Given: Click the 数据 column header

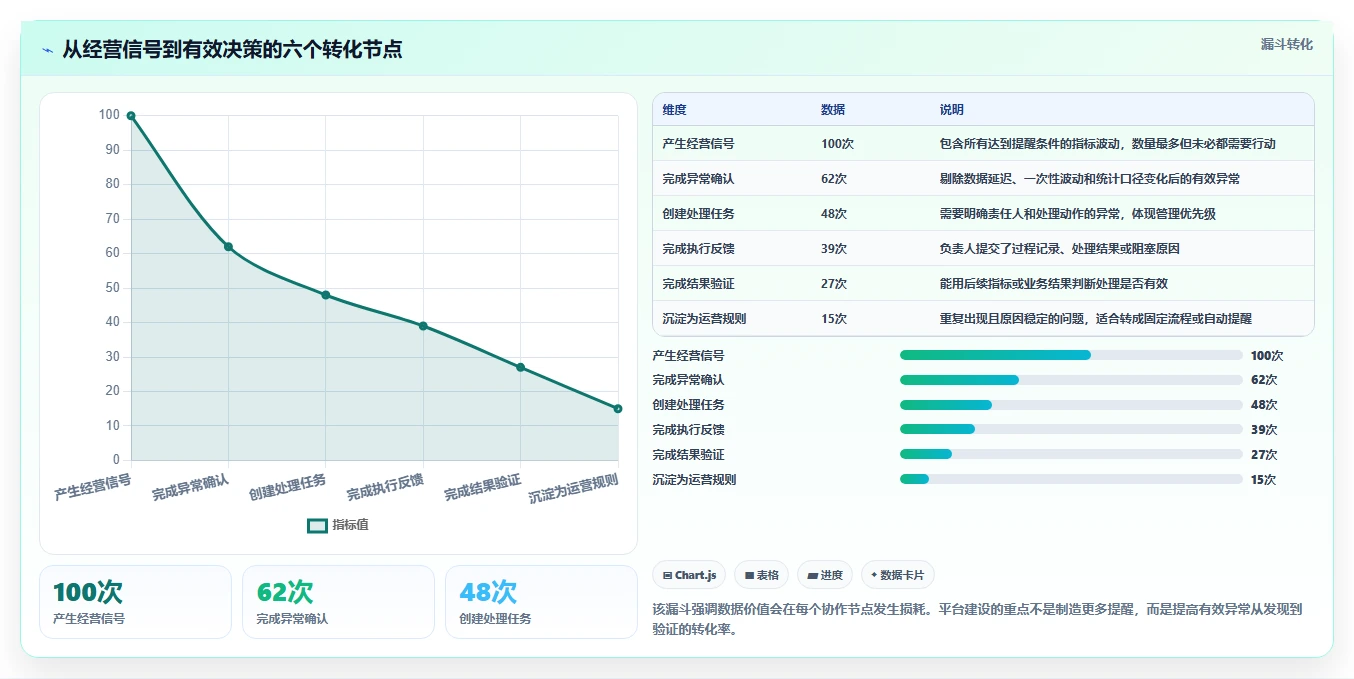Looking at the screenshot, I should [833, 110].
